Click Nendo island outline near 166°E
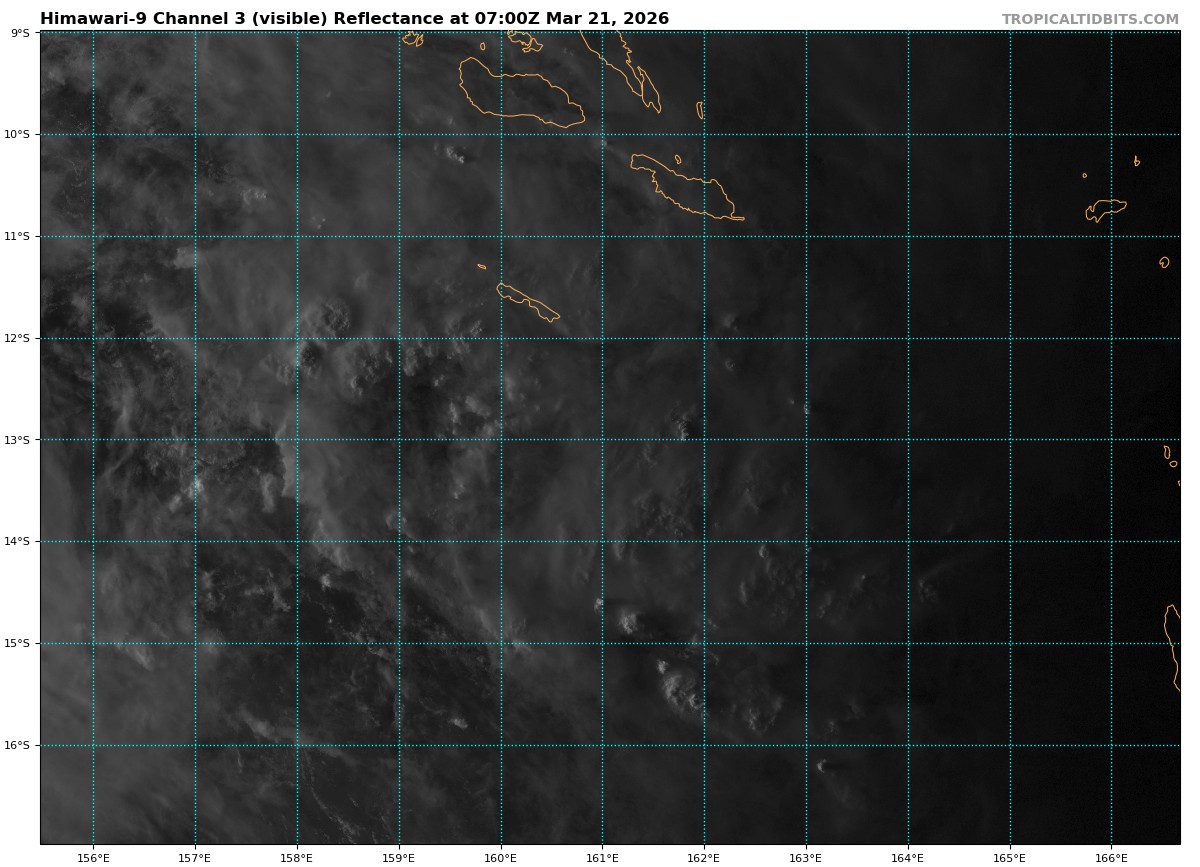 pos(1106,209)
